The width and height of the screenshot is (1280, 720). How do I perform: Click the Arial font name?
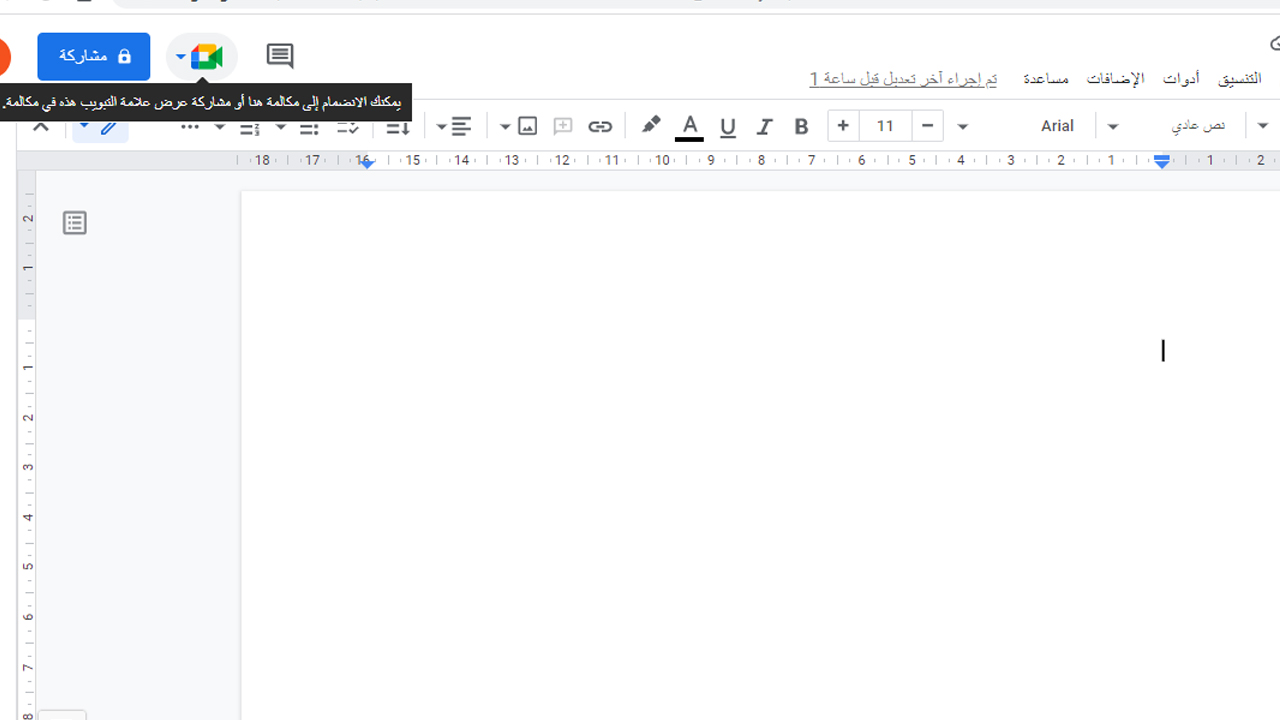pyautogui.click(x=1057, y=126)
